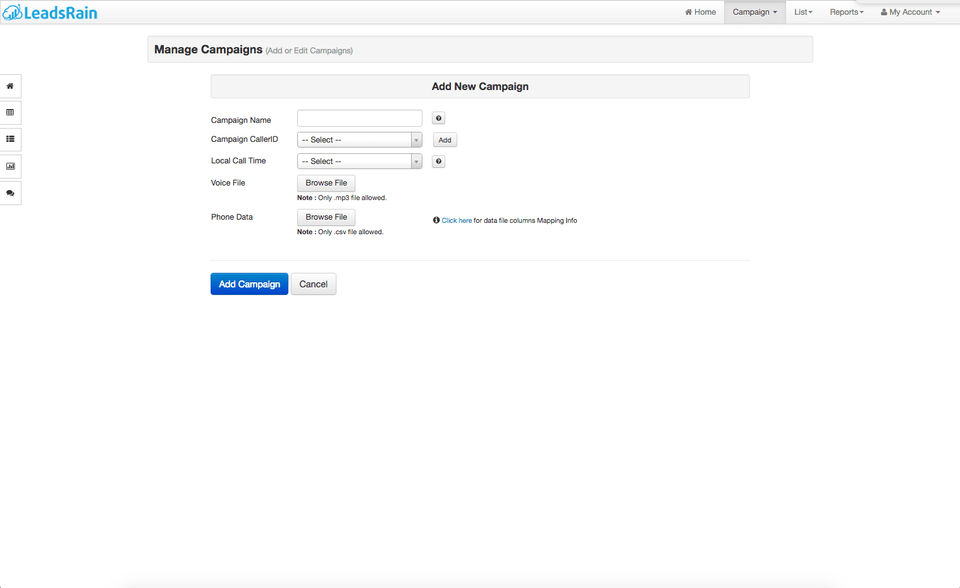Open the home icon in left sidebar
Image resolution: width=960 pixels, height=588 pixels.
pos(10,86)
